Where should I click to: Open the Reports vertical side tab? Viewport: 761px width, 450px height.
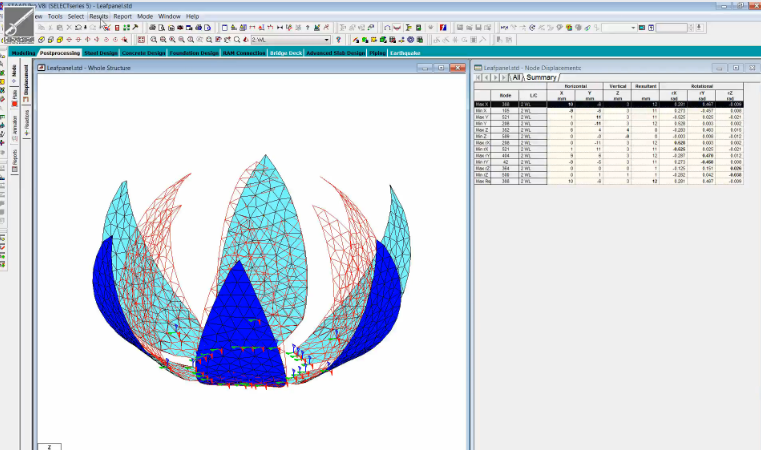[x=14, y=161]
